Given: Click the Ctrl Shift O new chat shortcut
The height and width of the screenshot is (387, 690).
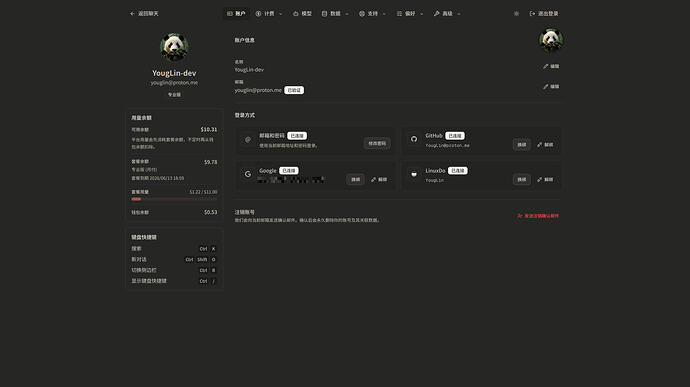Looking at the screenshot, I should click(x=201, y=259).
